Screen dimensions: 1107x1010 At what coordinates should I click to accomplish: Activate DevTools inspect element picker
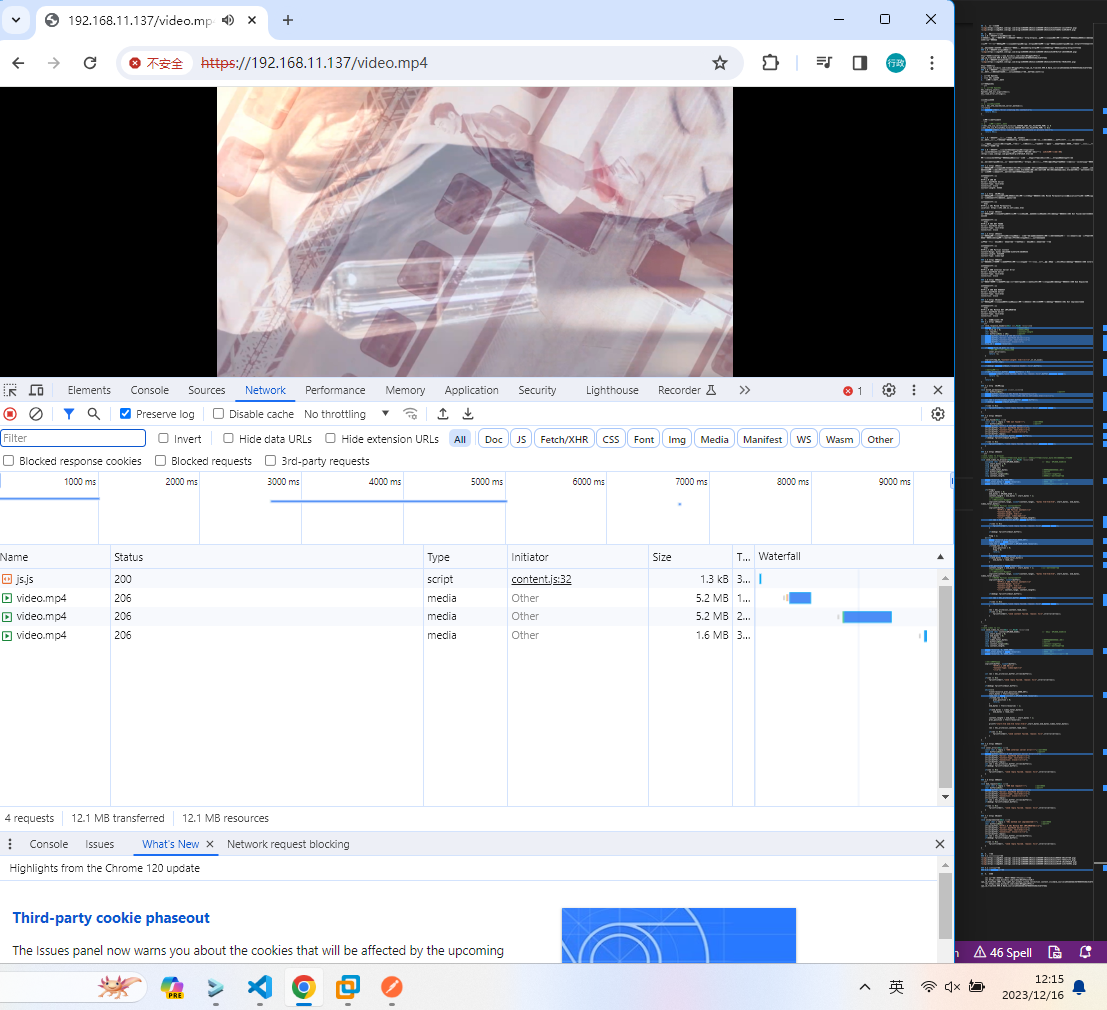point(11,390)
